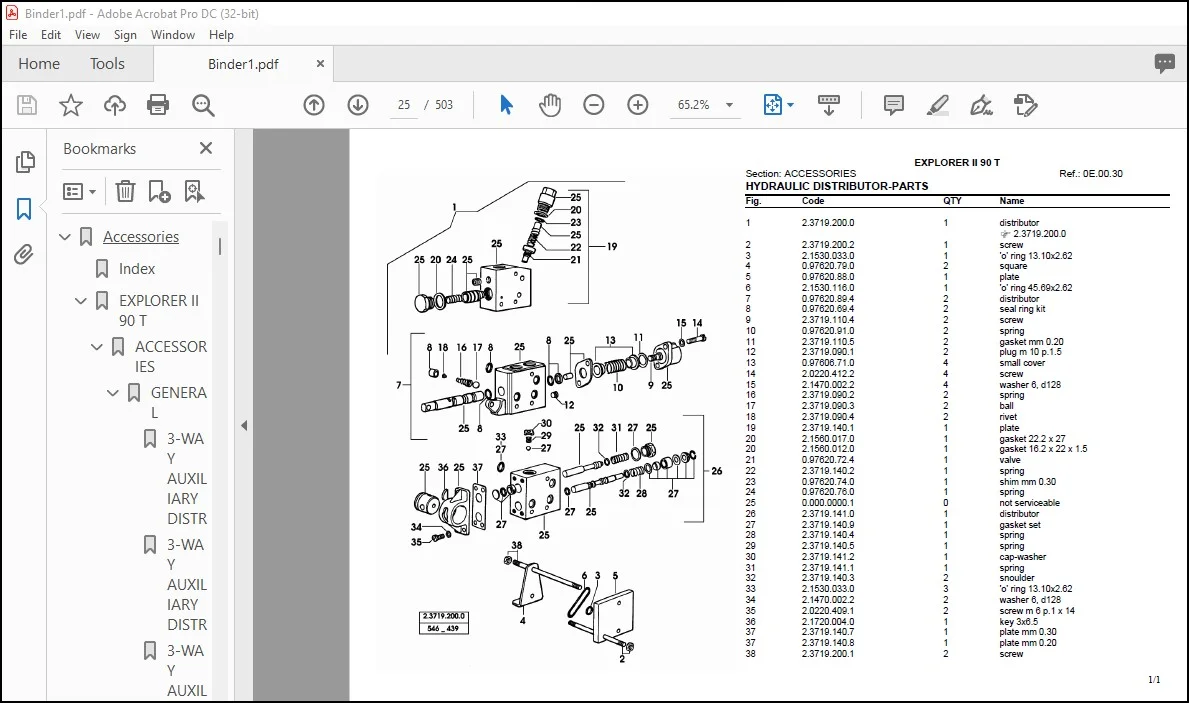
Task: Zoom in with plus icon
Action: [x=638, y=105]
